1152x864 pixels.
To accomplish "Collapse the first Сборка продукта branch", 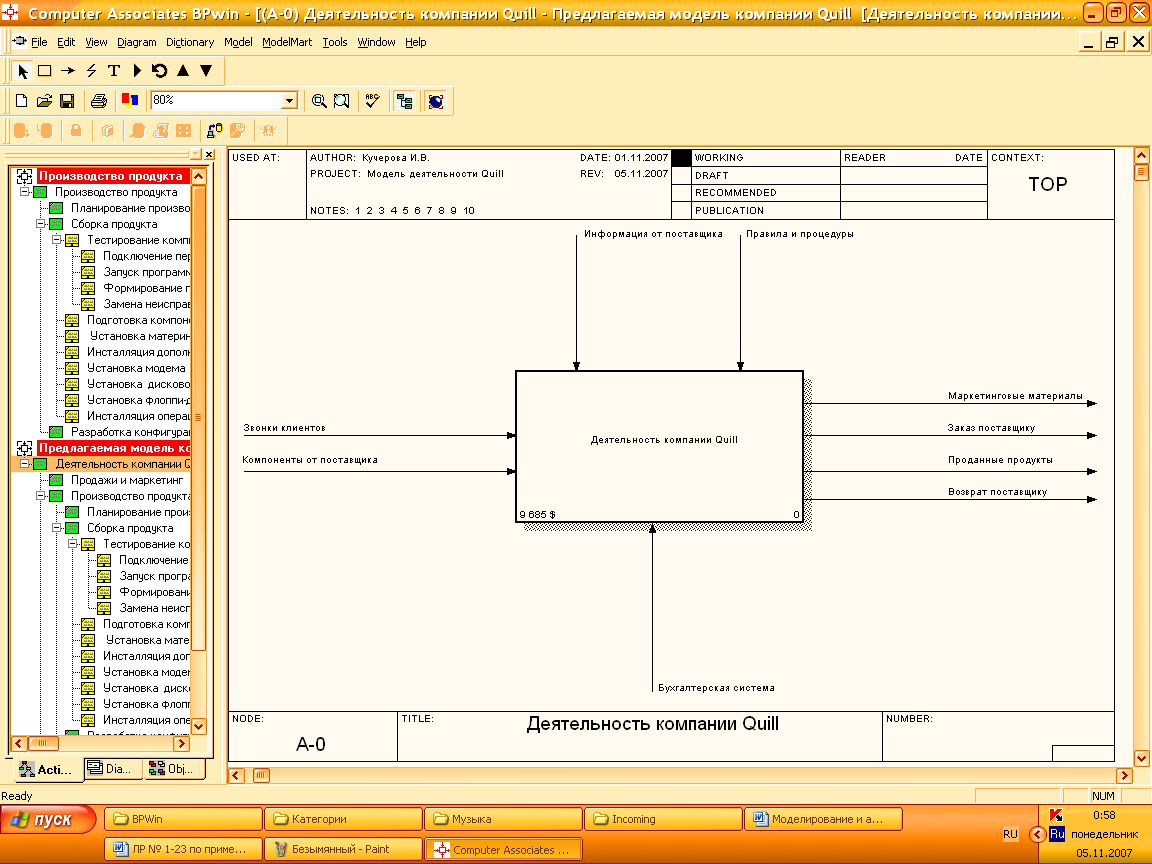I will [40, 224].
